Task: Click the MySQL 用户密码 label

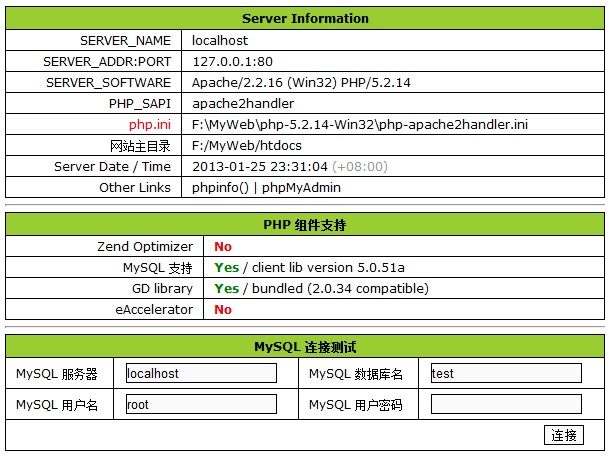Action: click(x=356, y=405)
